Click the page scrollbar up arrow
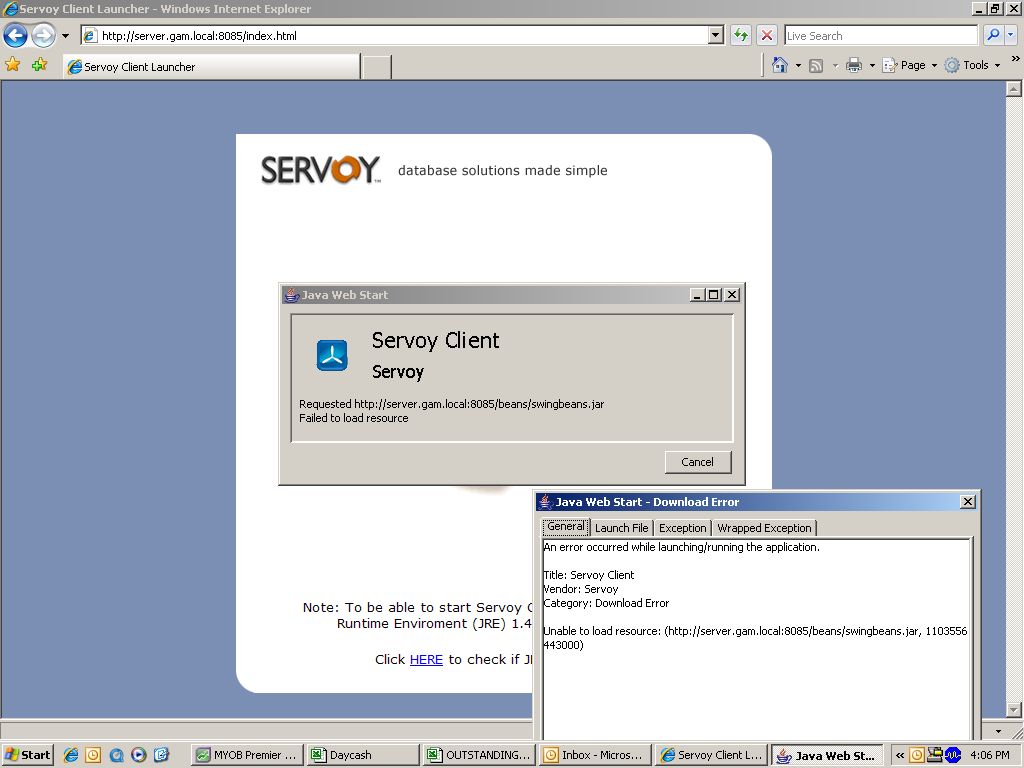This screenshot has width=1024, height=768. (1014, 89)
